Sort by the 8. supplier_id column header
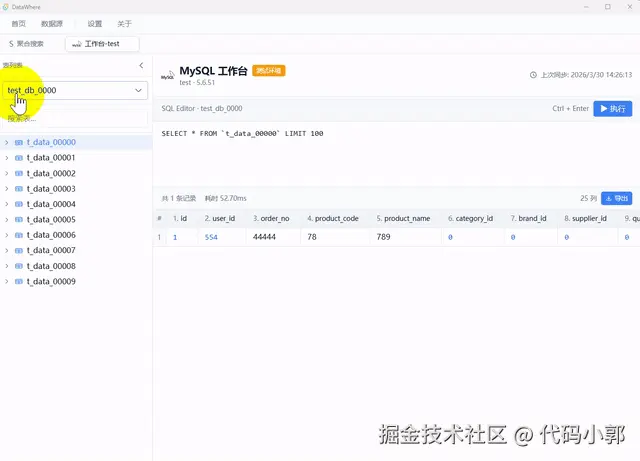The width and height of the screenshot is (640, 461). coord(585,218)
